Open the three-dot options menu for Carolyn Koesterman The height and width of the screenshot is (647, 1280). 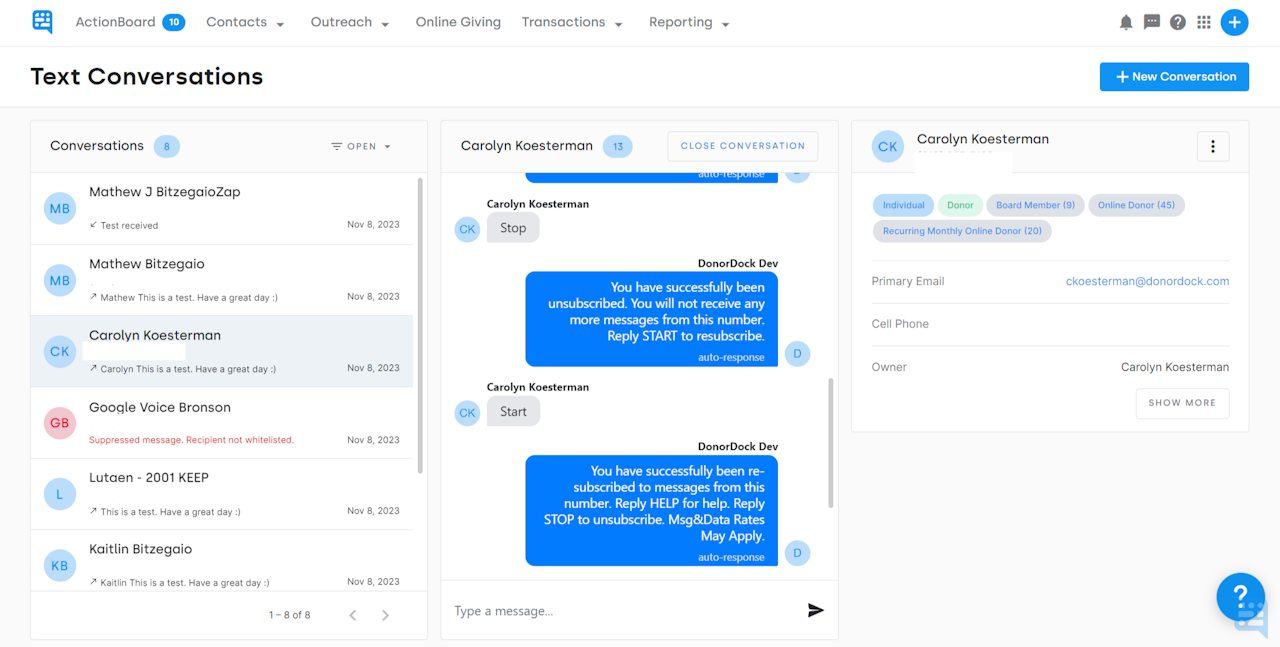coord(1212,146)
